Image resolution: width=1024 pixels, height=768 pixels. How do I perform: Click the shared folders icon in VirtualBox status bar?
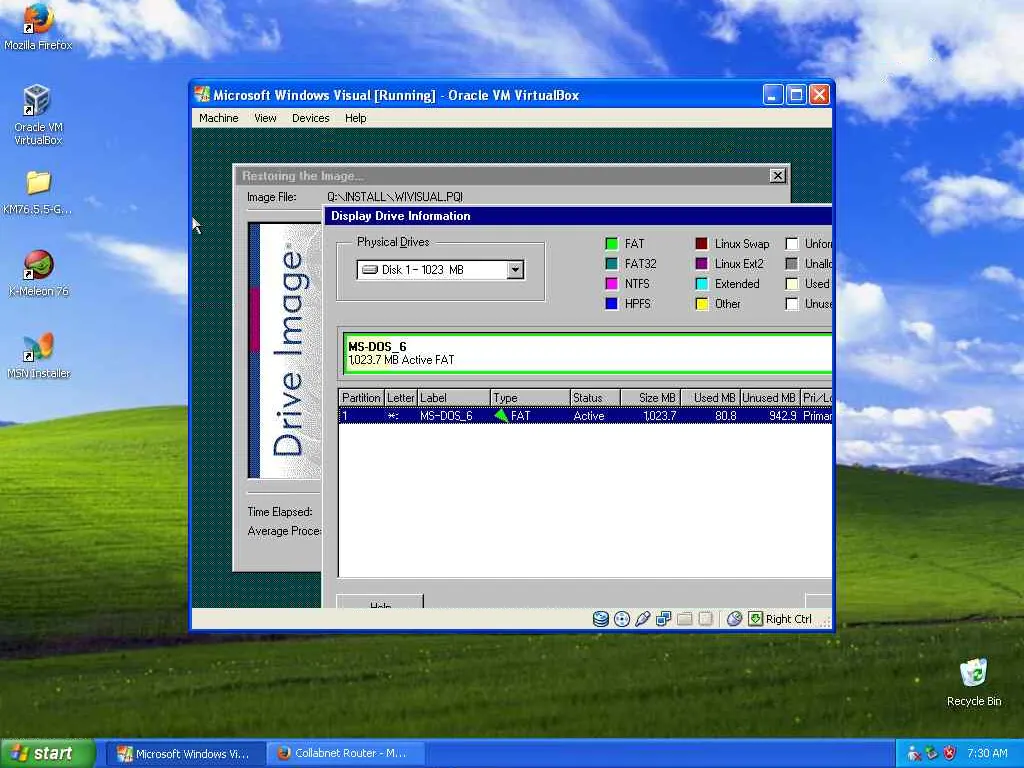point(684,618)
